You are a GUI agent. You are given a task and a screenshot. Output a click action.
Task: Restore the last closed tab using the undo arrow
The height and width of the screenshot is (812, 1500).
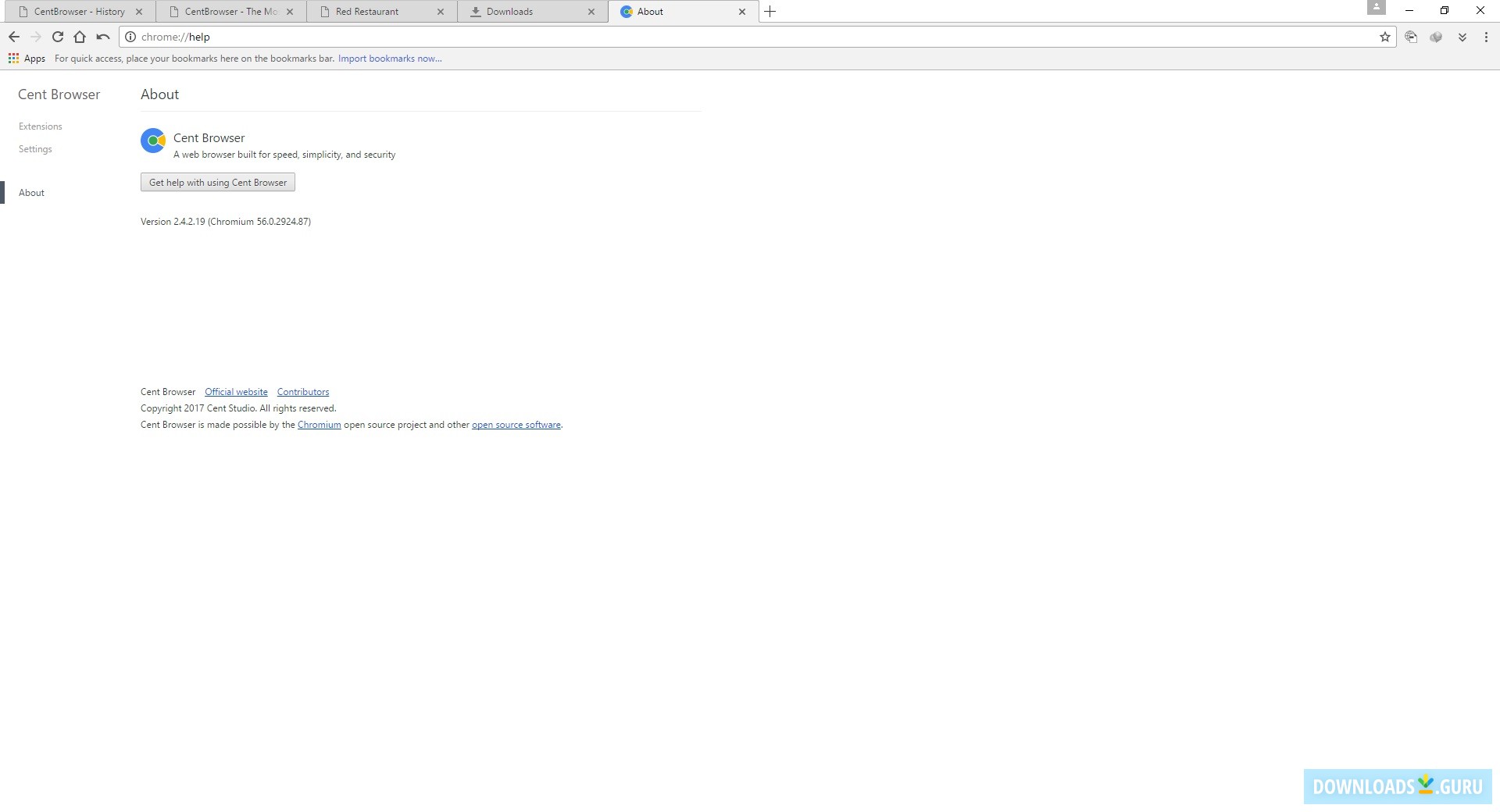click(102, 37)
